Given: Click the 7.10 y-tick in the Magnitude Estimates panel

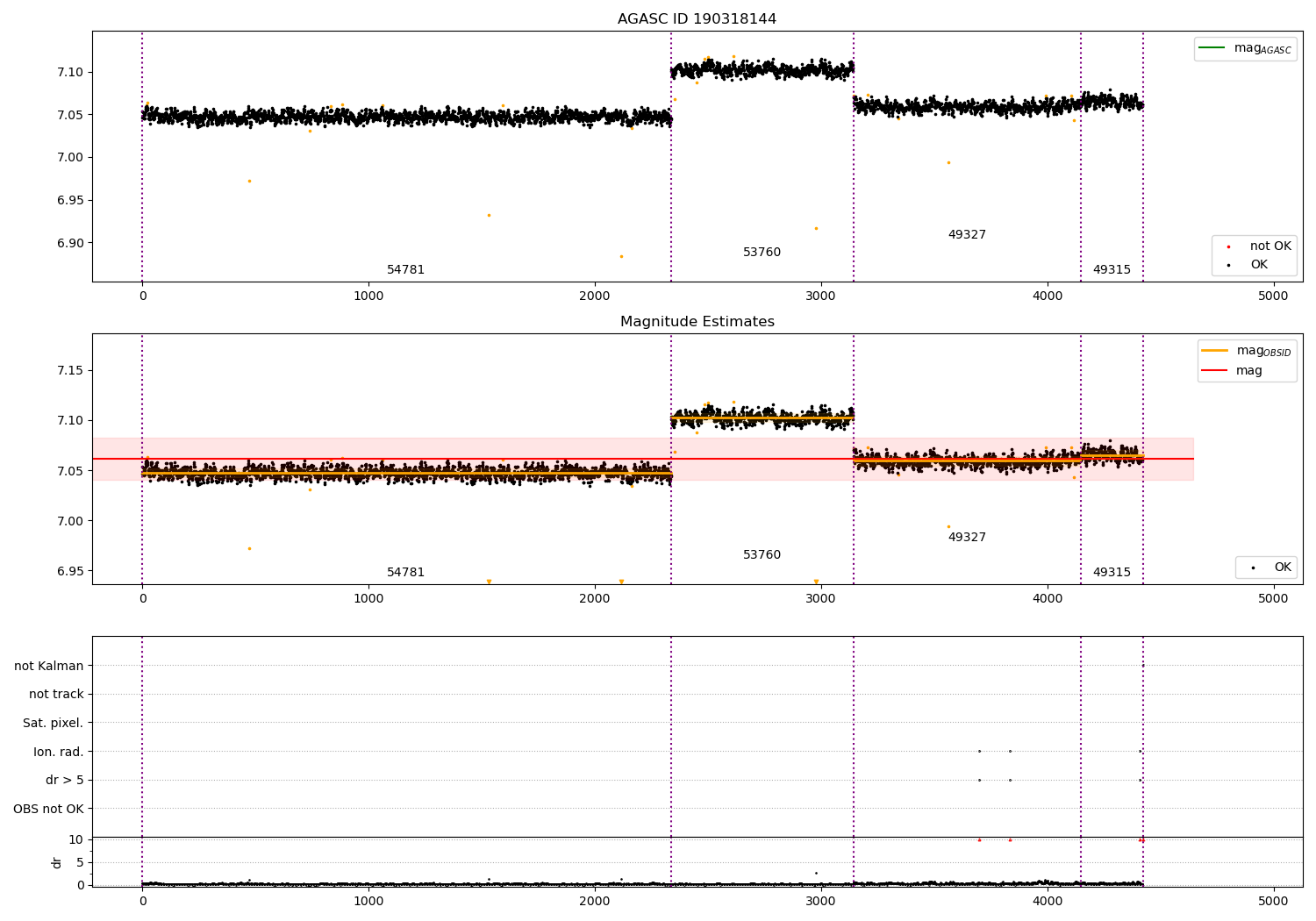Looking at the screenshot, I should (70, 421).
